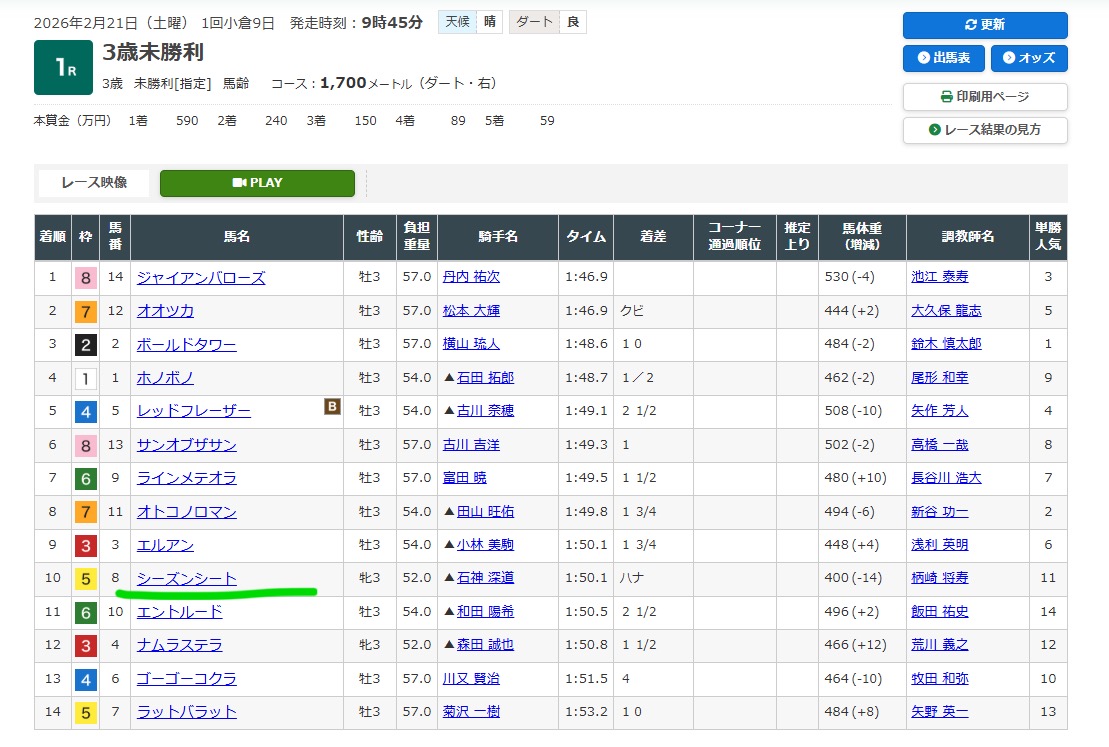
Task: Open the underlined horse link シーズンシート
Action: pos(187,579)
